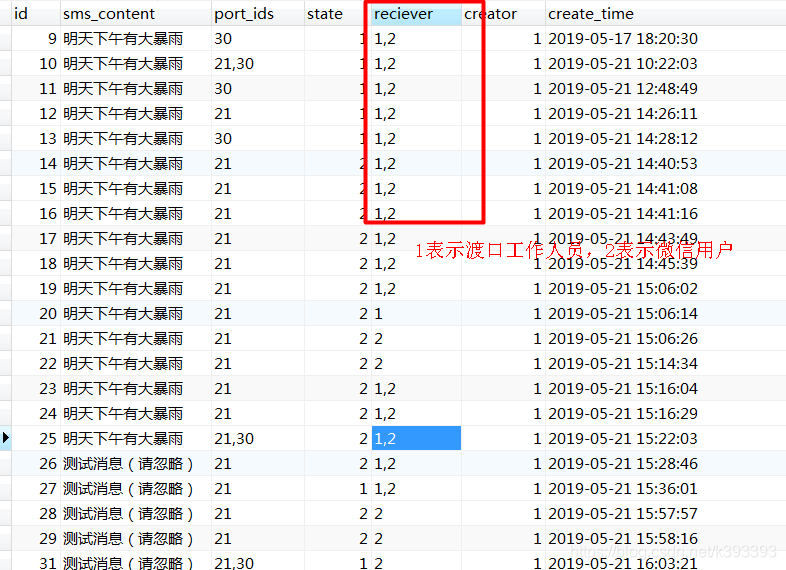Click the row indicator arrow beside id 25
The width and height of the screenshot is (786, 570).
pos(6,438)
